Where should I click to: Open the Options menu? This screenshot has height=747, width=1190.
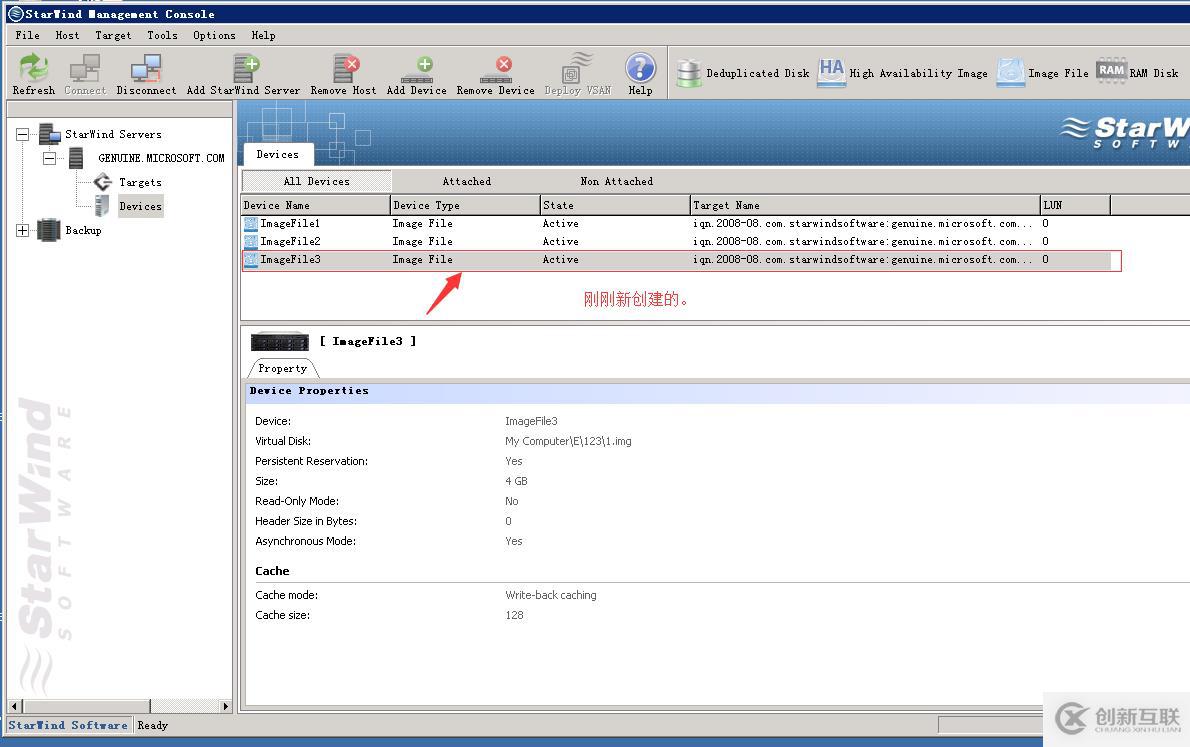[x=214, y=35]
